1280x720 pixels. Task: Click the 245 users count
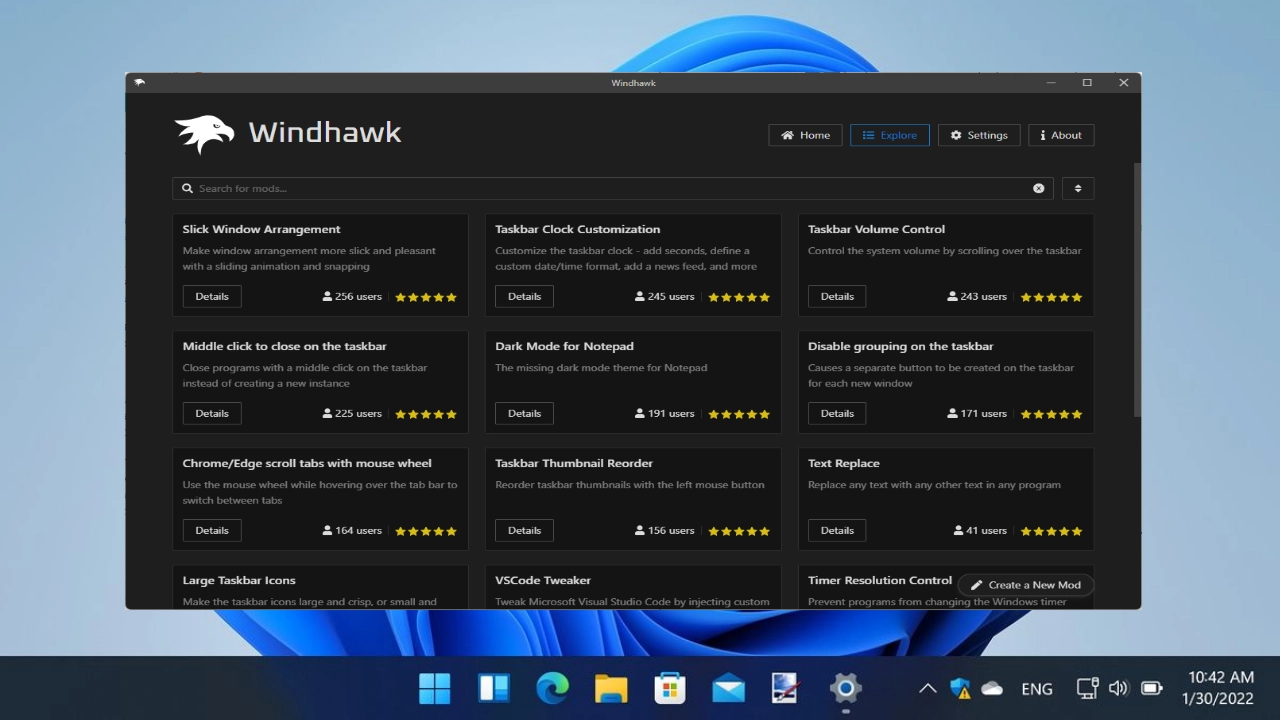(665, 297)
